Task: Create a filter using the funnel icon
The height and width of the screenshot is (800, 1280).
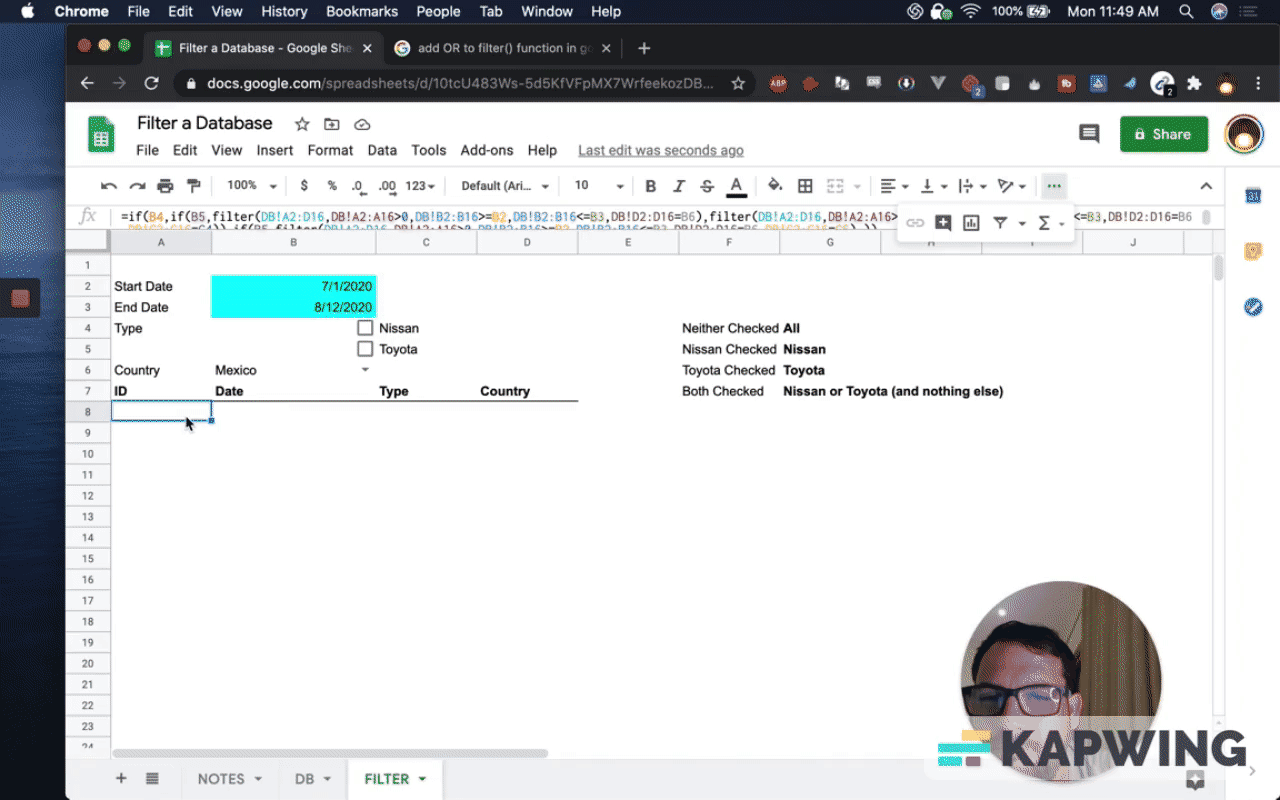Action: (x=999, y=223)
